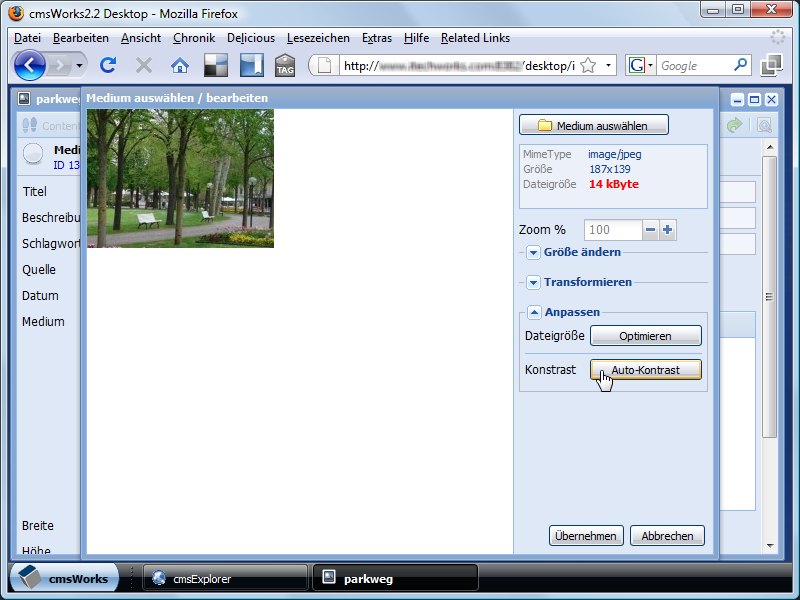The width and height of the screenshot is (800, 600).
Task: Open the Bearbeiten menu
Action: [81, 38]
